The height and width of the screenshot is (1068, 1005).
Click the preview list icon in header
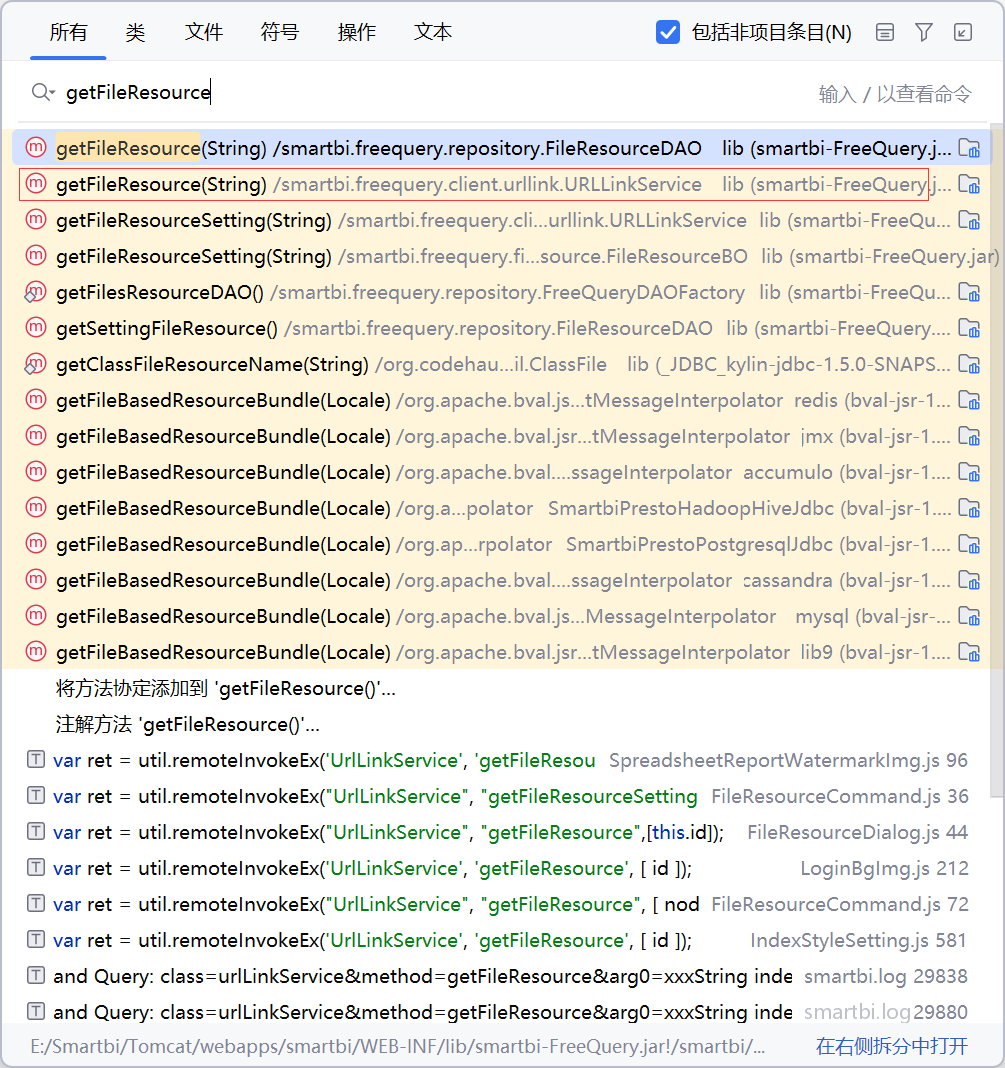pyautogui.click(x=884, y=32)
